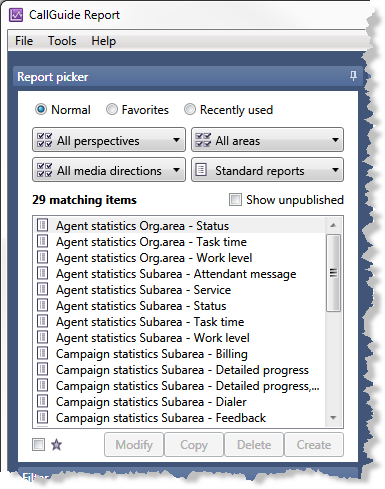This screenshot has height=489, width=385.
Task: Click report icon beside Agent statistics Org.area - Task time
Action: click(42, 241)
